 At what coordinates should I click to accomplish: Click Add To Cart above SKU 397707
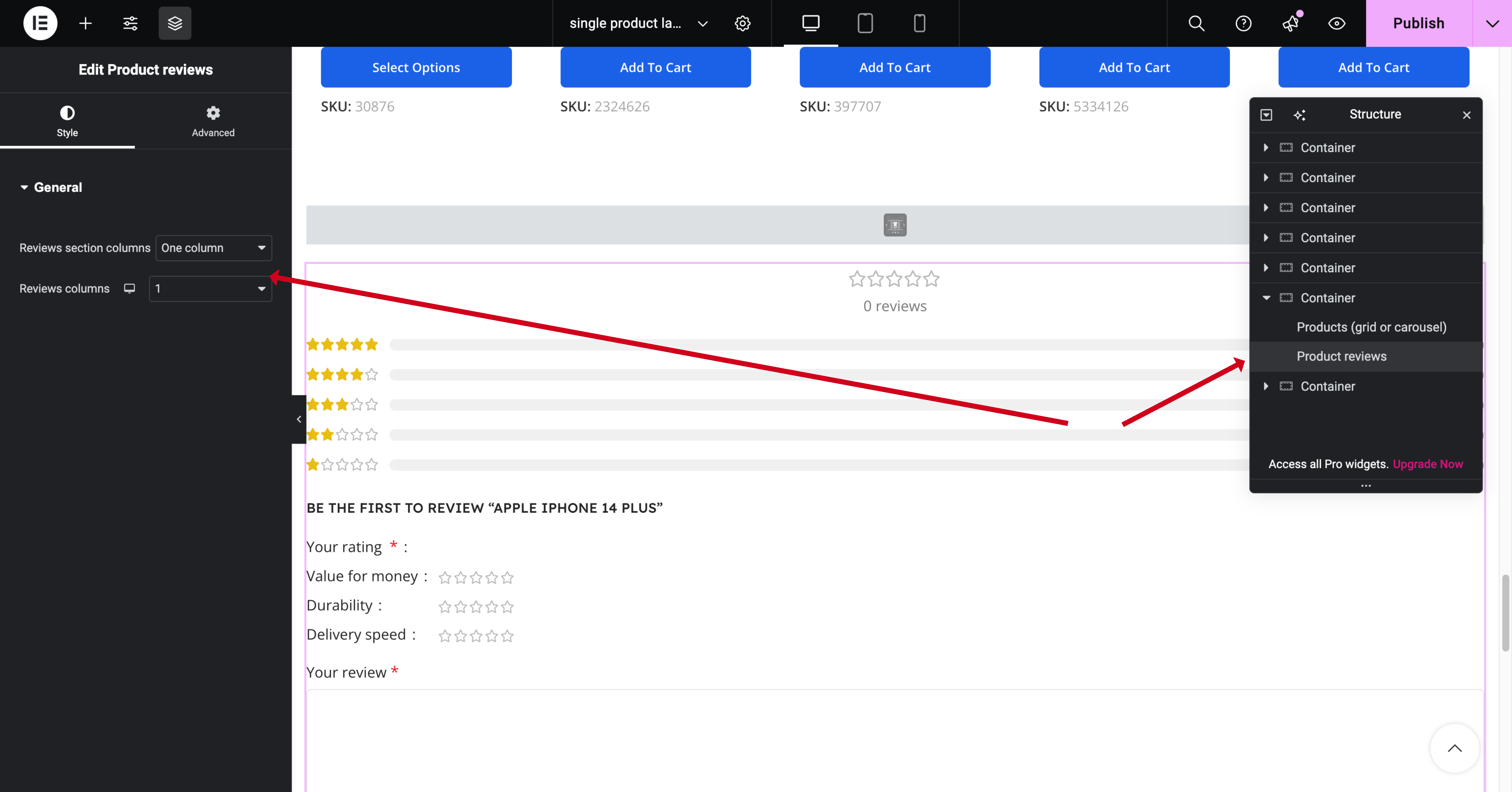[x=895, y=68]
